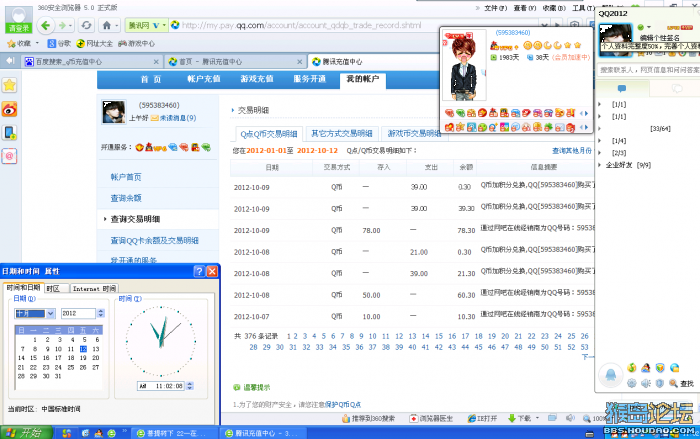The width and height of the screenshot is (700, 439).
Task: Click the 推荐到360搜索 status bar button
Action: pyautogui.click(x=368, y=418)
